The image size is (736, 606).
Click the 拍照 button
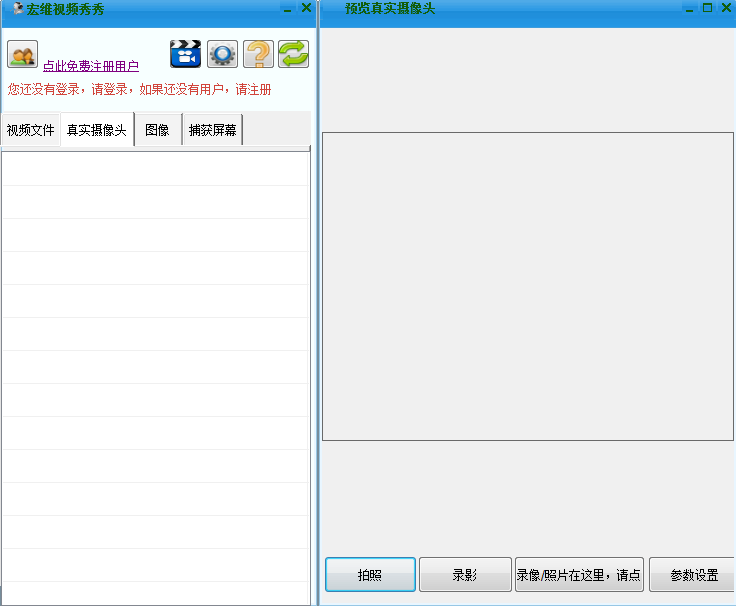(370, 575)
